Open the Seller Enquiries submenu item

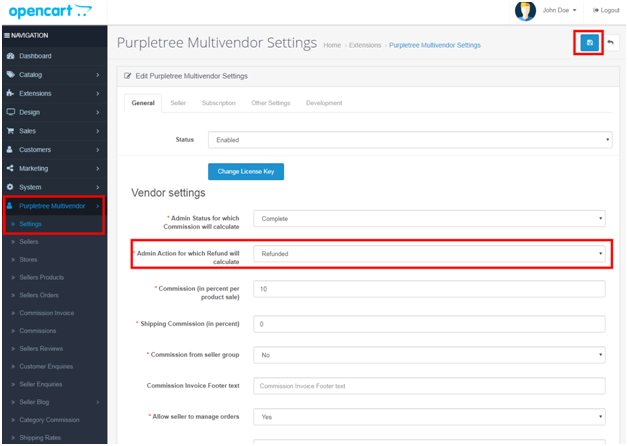tap(41, 384)
